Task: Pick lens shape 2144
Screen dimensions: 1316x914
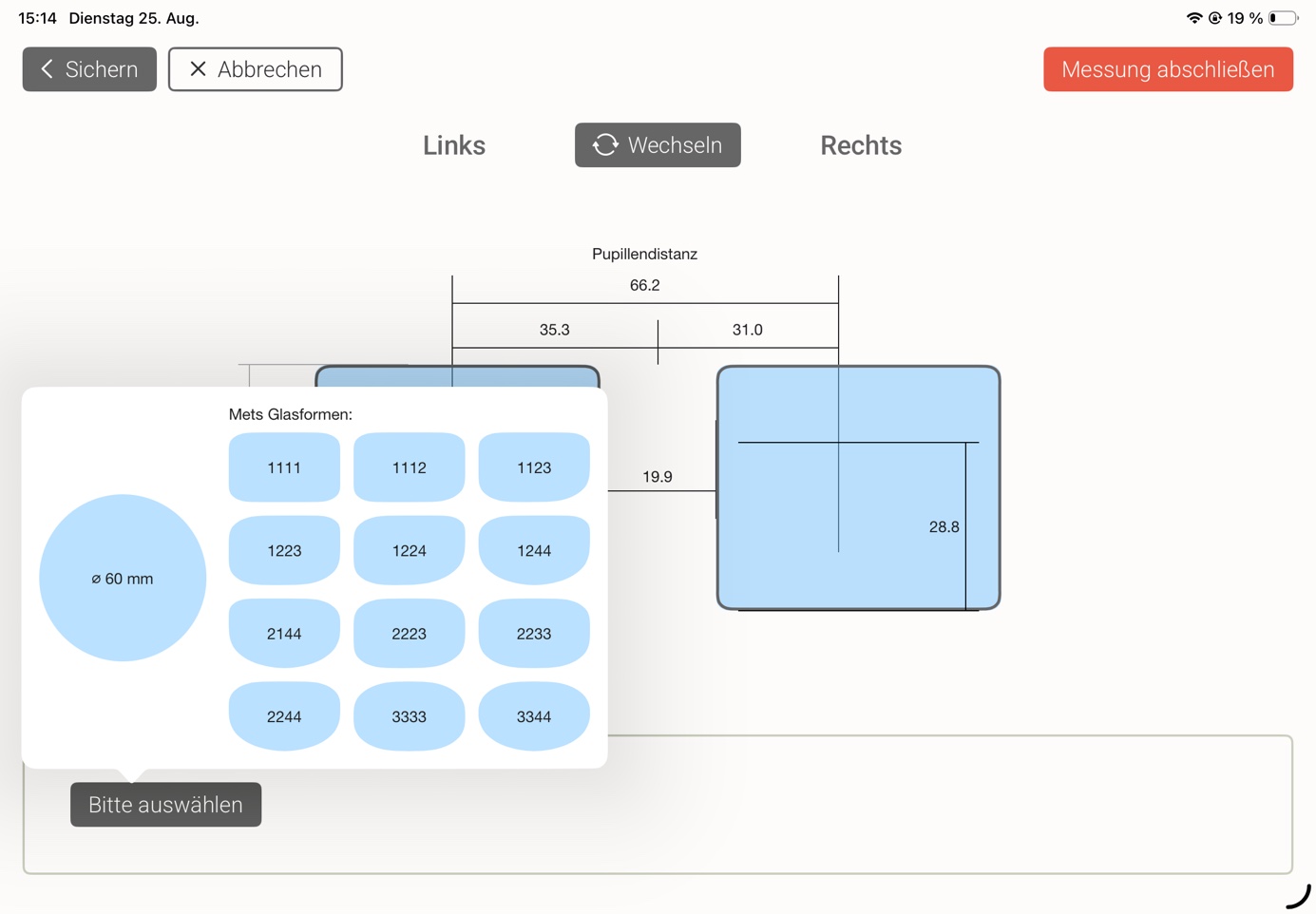Action: coord(284,634)
